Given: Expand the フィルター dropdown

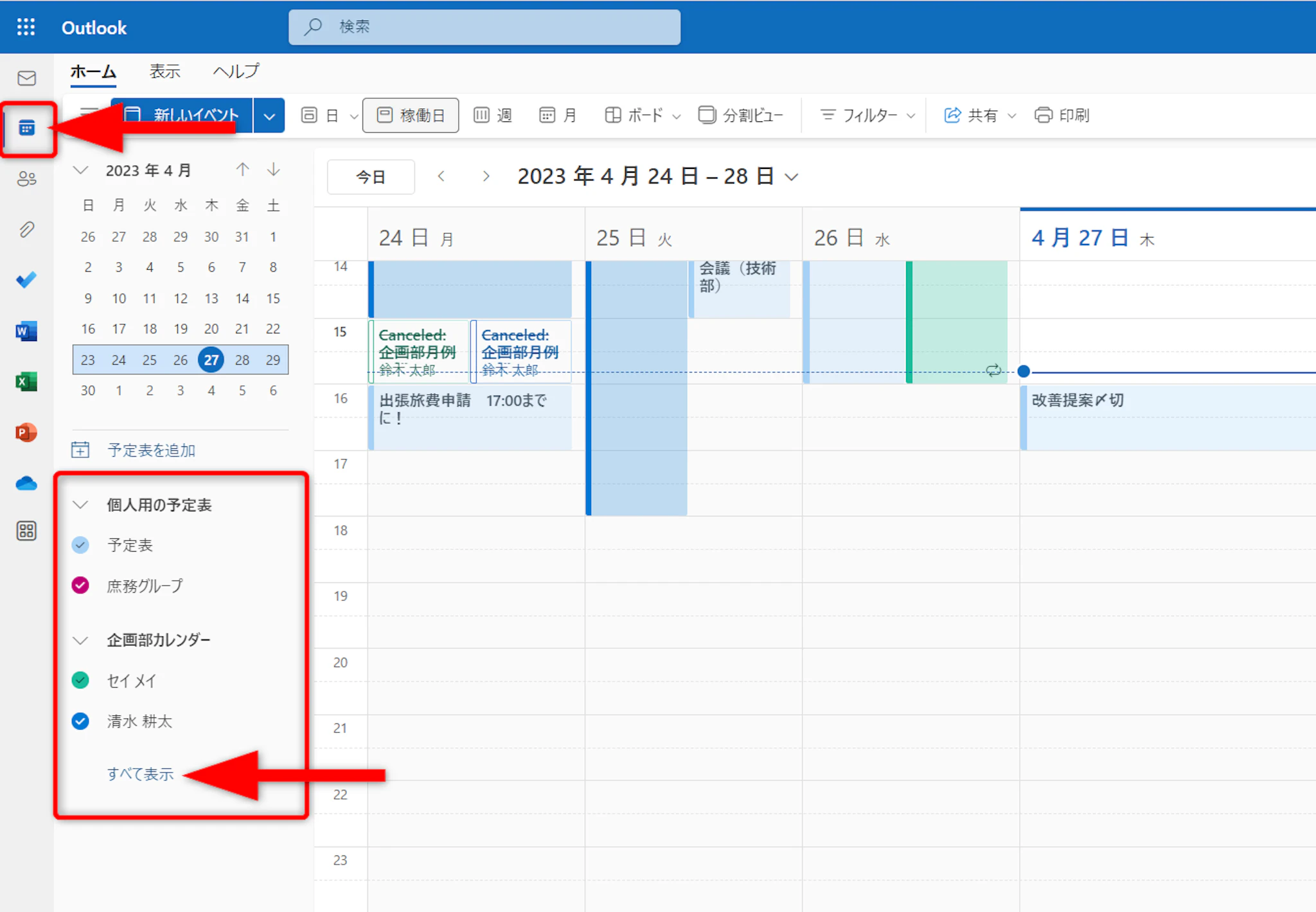Looking at the screenshot, I should click(867, 116).
